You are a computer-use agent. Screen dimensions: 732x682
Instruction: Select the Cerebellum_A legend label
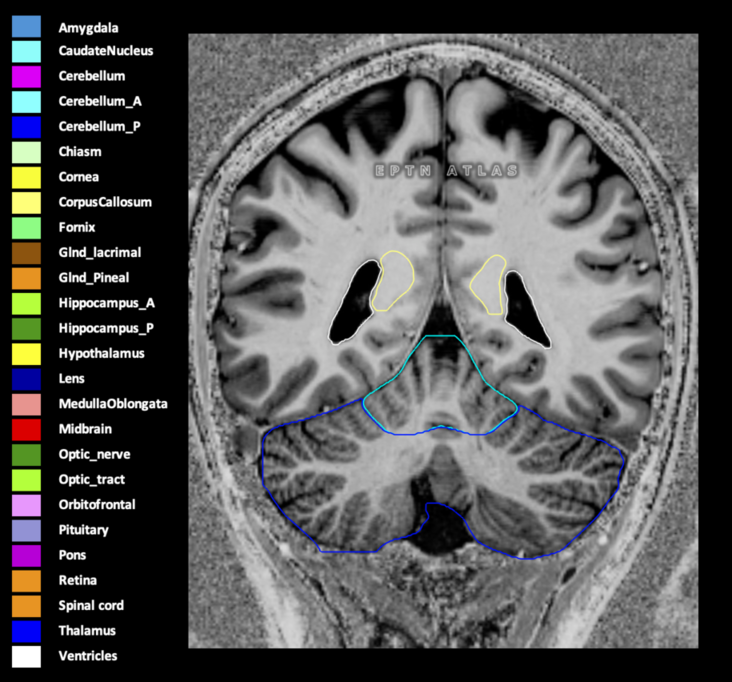pos(100,101)
